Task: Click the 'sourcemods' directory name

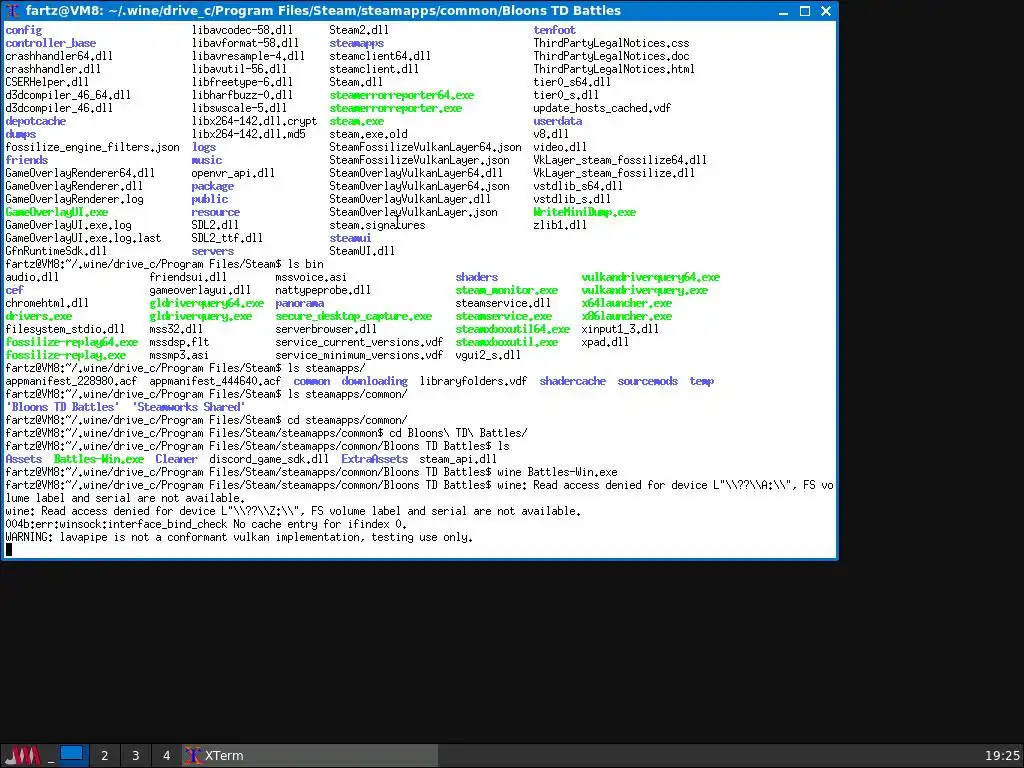Action: click(648, 381)
